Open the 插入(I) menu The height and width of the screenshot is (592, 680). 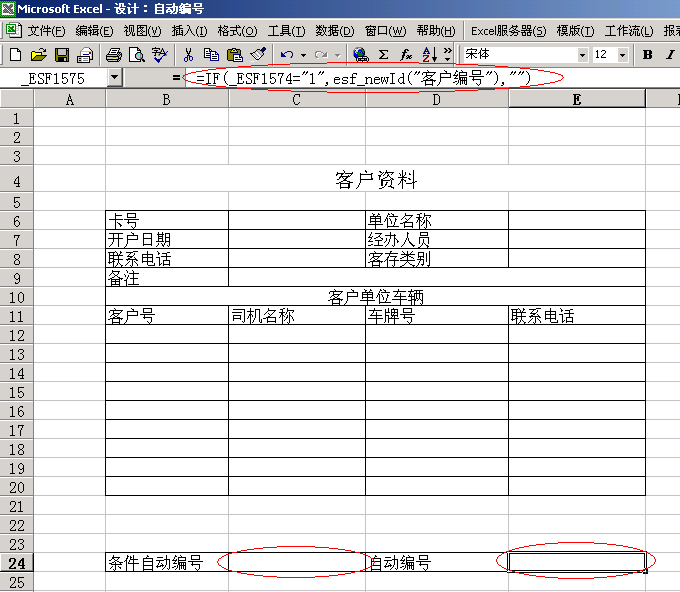pyautogui.click(x=189, y=31)
